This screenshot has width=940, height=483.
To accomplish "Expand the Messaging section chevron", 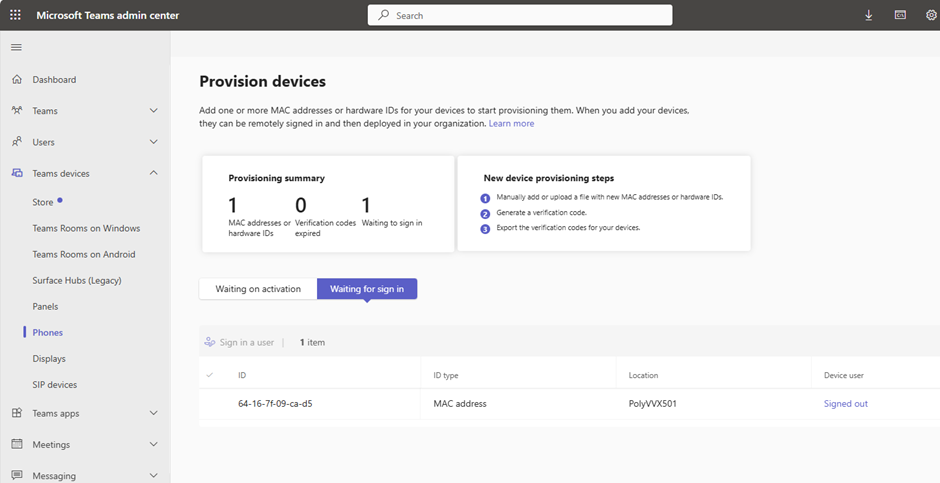I will (x=153, y=475).
